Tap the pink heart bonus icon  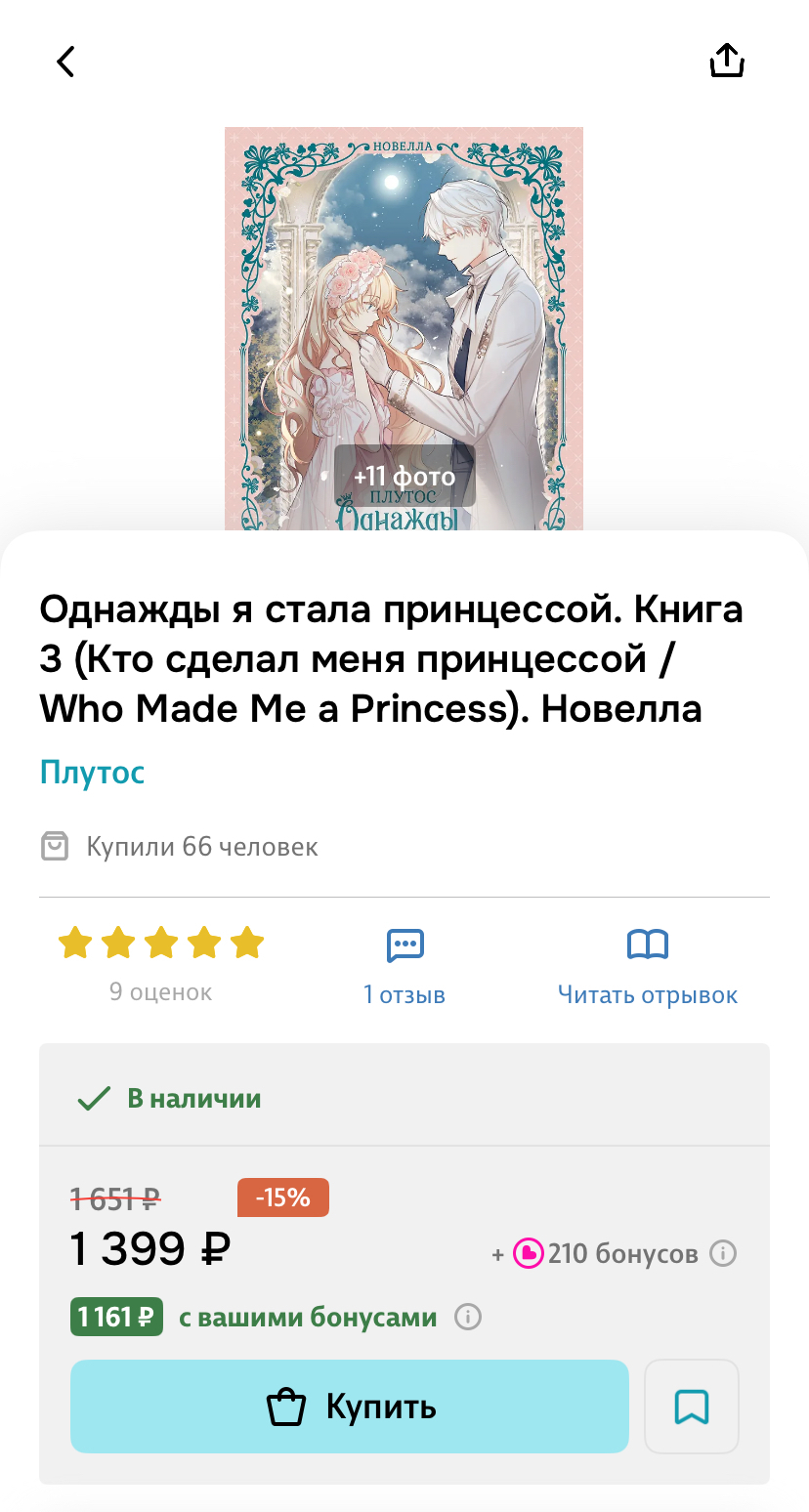pos(528,1253)
